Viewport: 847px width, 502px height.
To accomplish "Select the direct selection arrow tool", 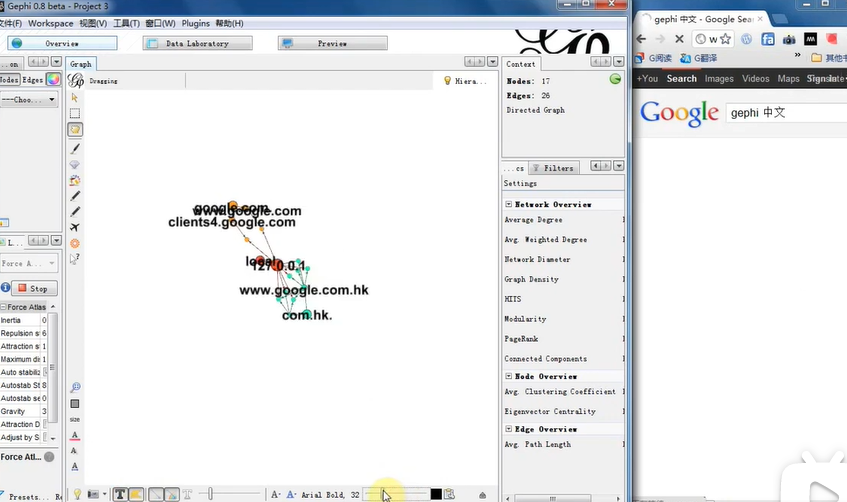I will point(75,97).
